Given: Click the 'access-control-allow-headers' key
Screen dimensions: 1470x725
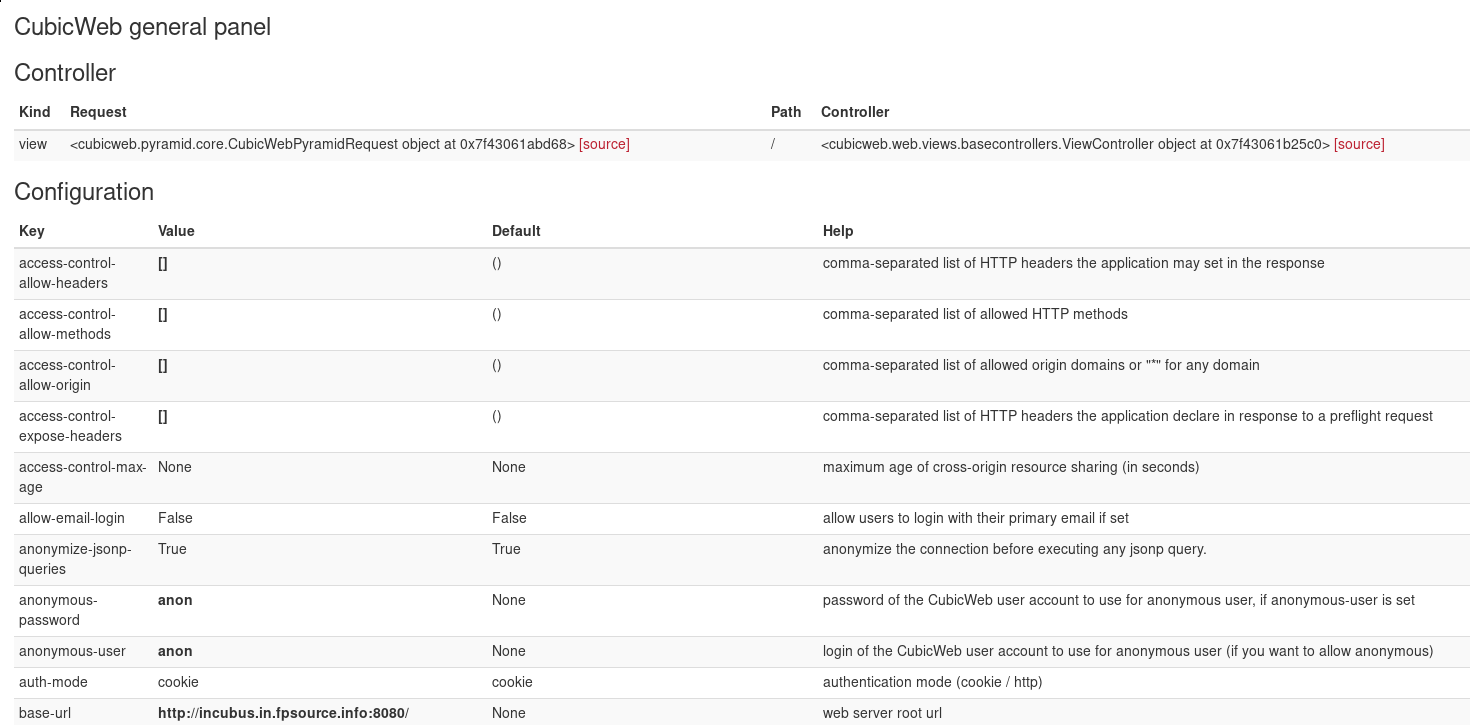Looking at the screenshot, I should coord(67,273).
